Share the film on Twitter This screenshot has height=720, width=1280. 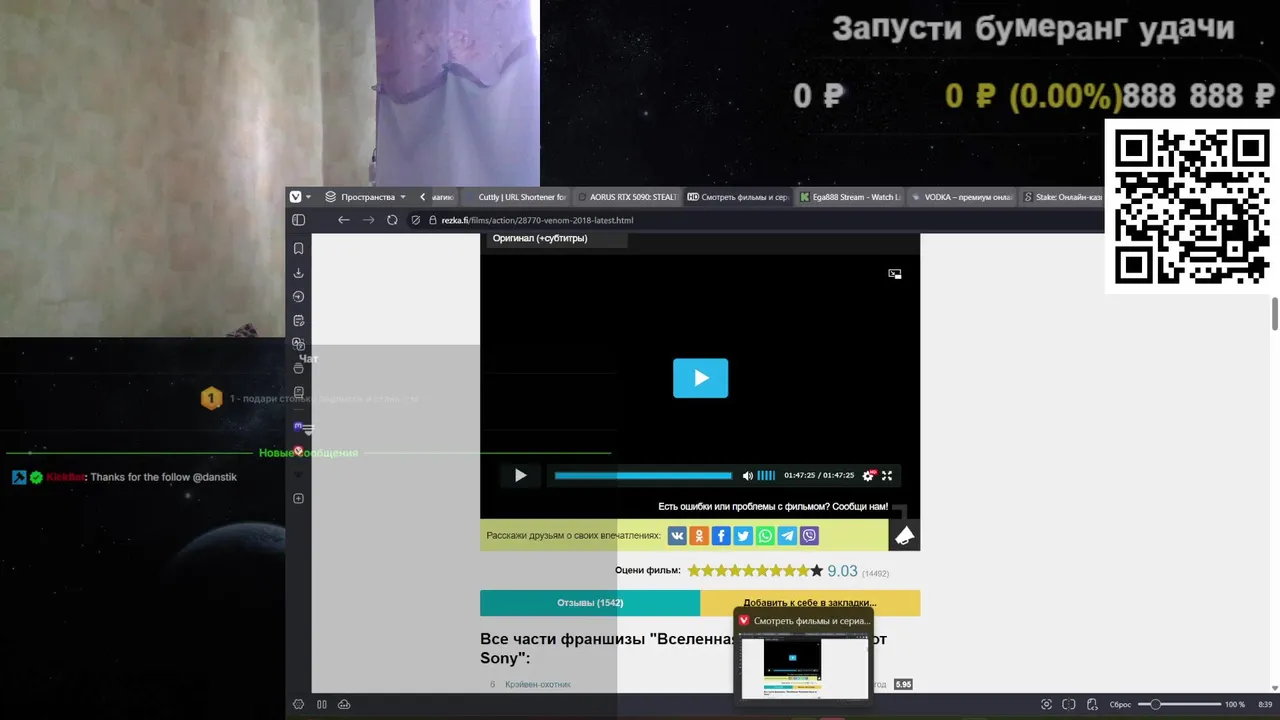click(743, 536)
